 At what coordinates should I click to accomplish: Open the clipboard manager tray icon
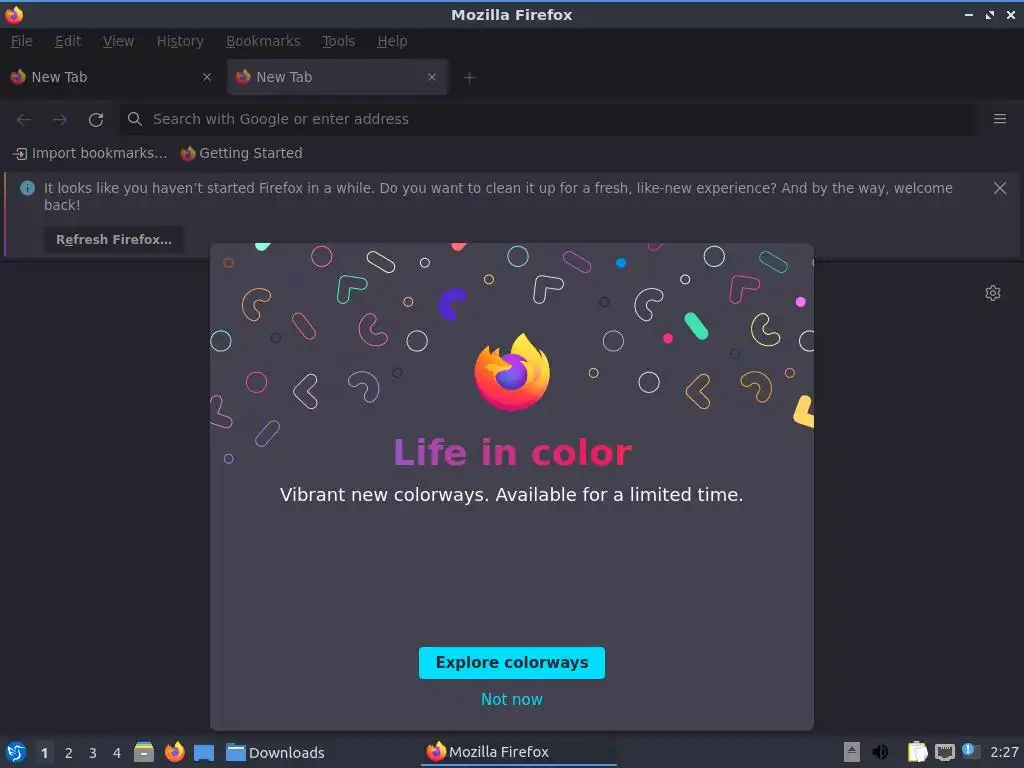point(918,752)
